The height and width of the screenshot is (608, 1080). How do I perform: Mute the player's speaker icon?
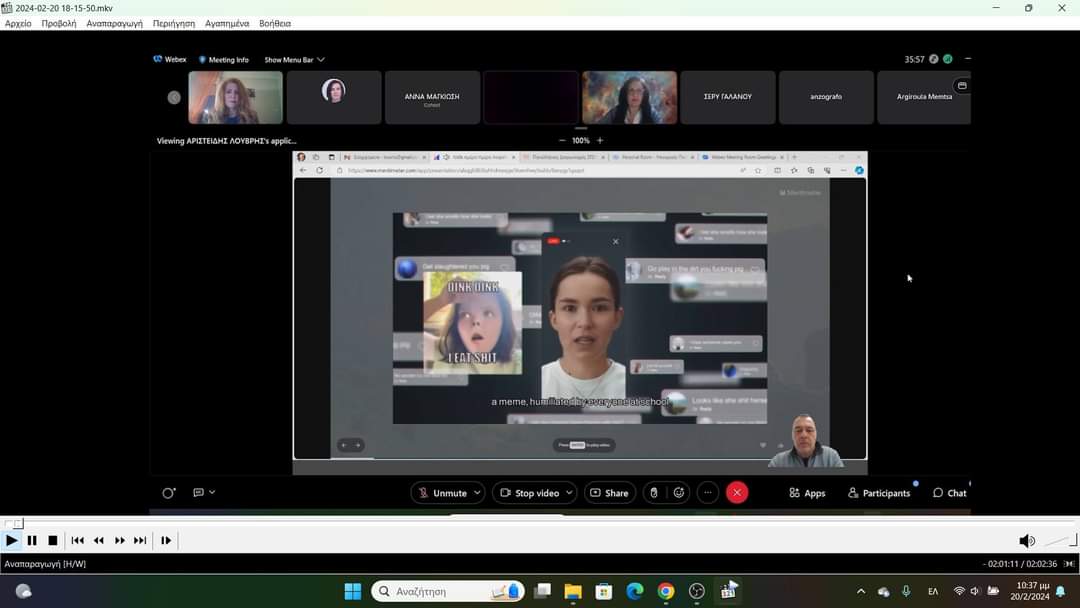click(1026, 541)
